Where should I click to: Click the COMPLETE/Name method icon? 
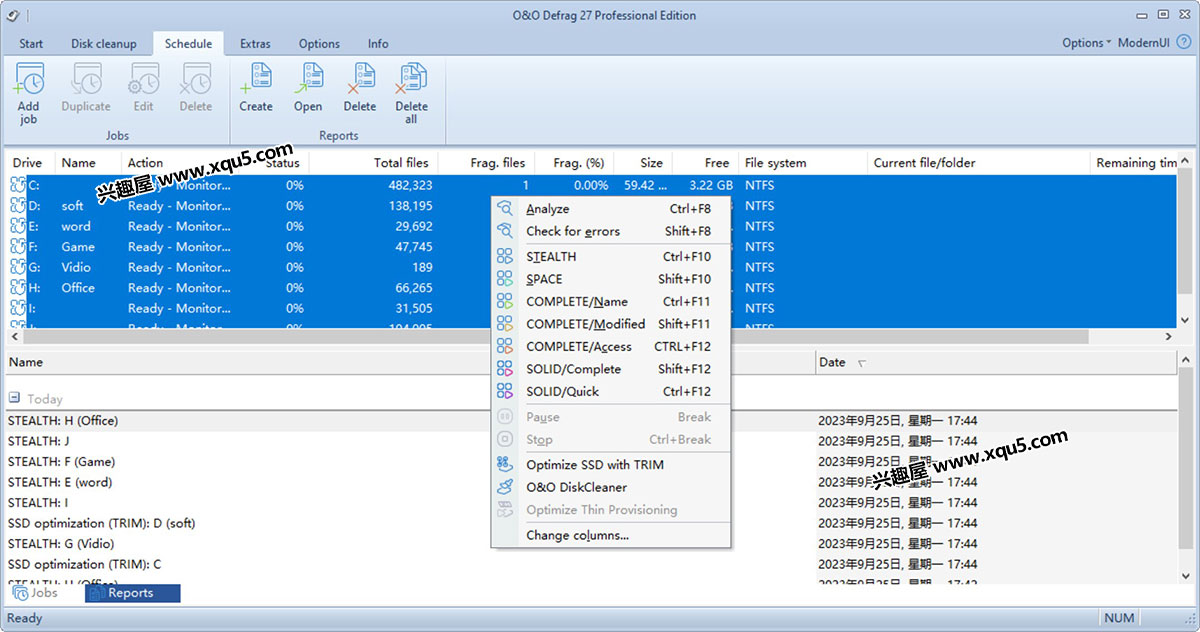click(x=505, y=302)
